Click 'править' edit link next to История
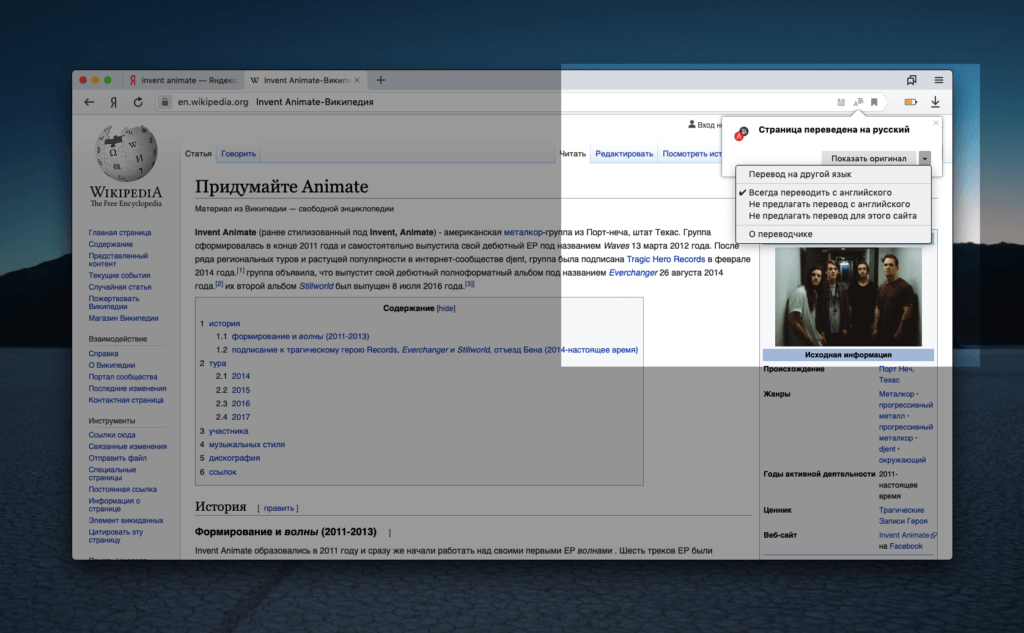The image size is (1024, 633). [x=279, y=508]
